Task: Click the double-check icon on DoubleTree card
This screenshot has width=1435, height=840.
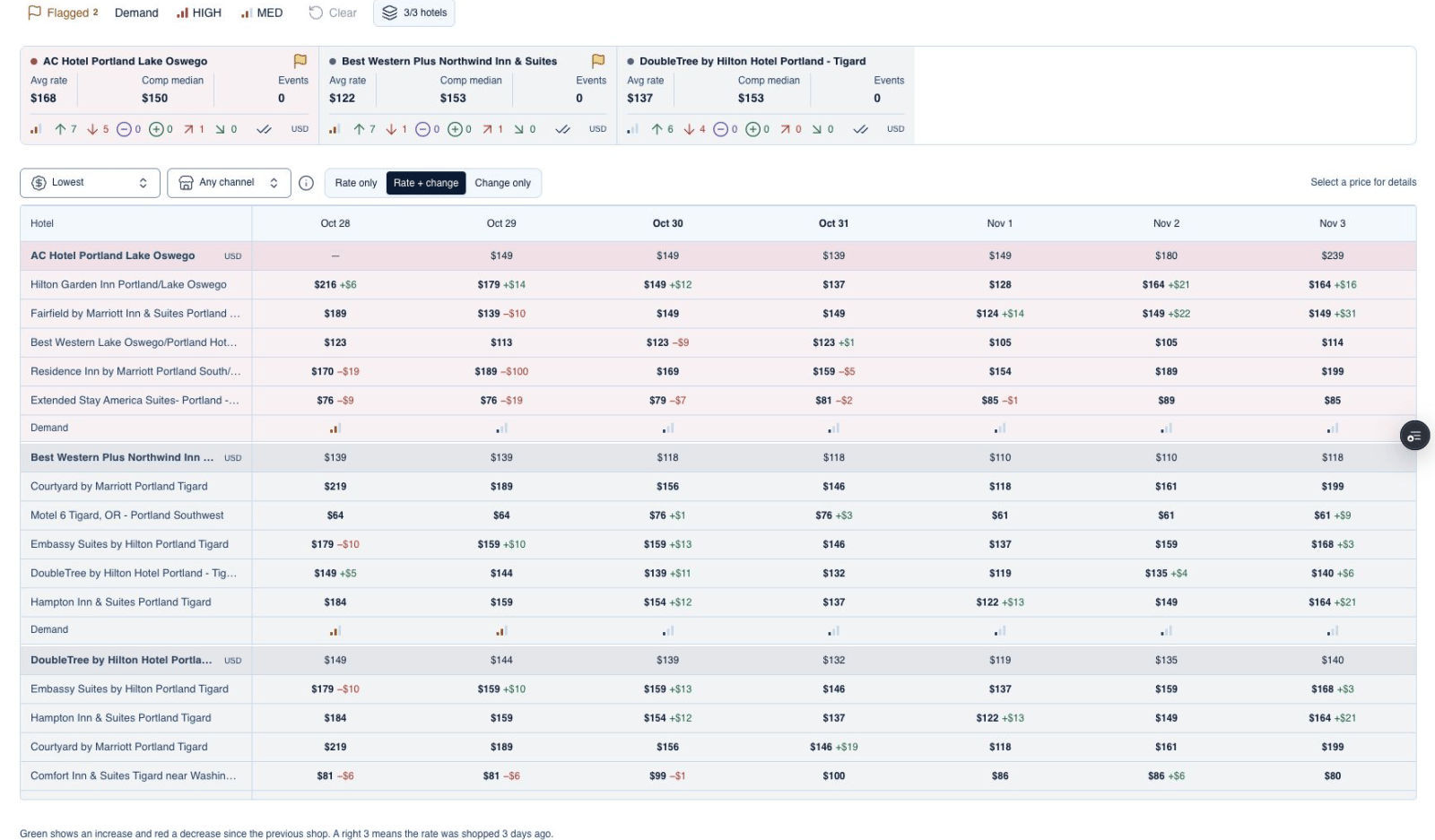Action: (860, 129)
